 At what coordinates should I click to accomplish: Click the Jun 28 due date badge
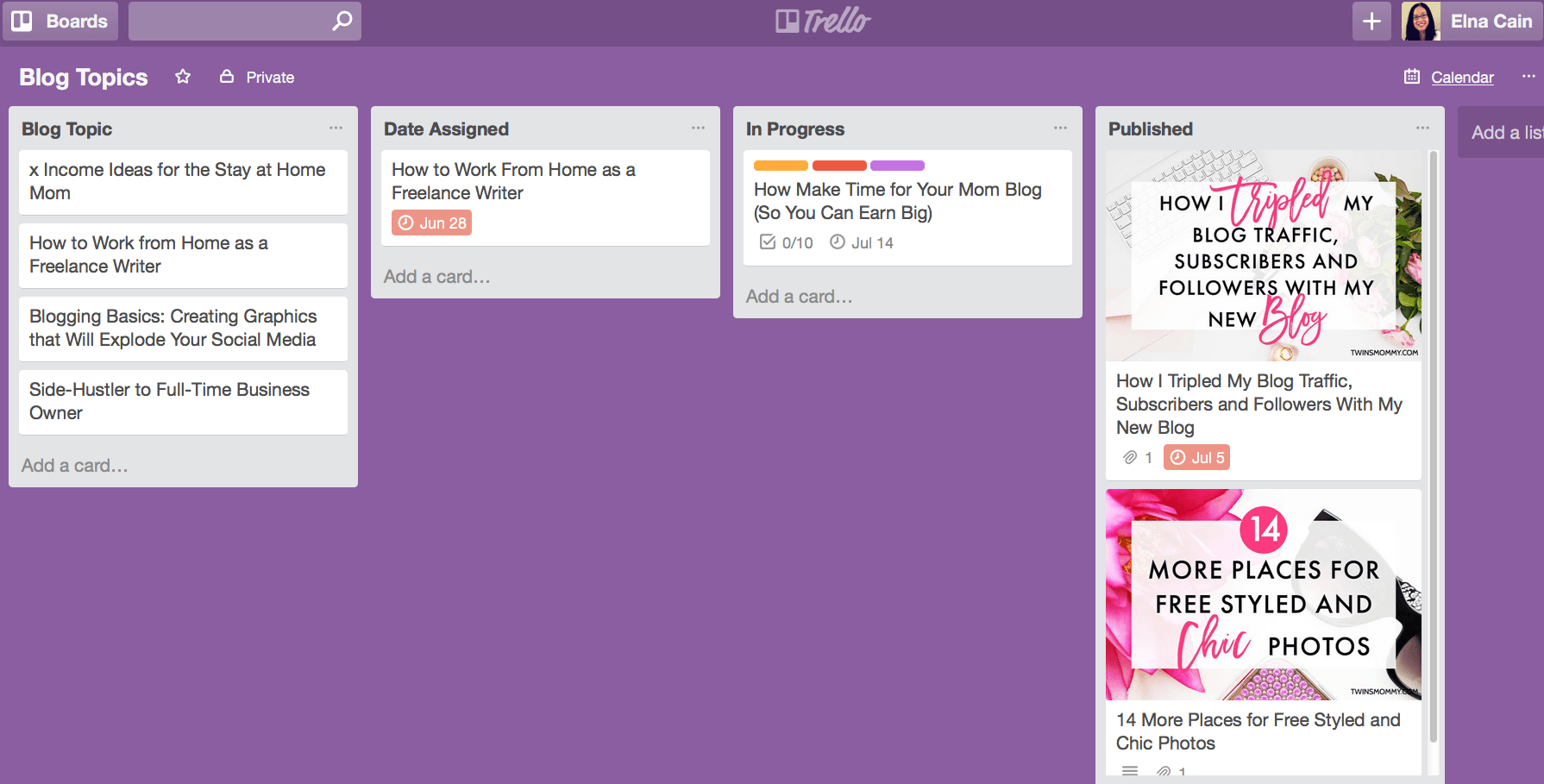click(432, 223)
